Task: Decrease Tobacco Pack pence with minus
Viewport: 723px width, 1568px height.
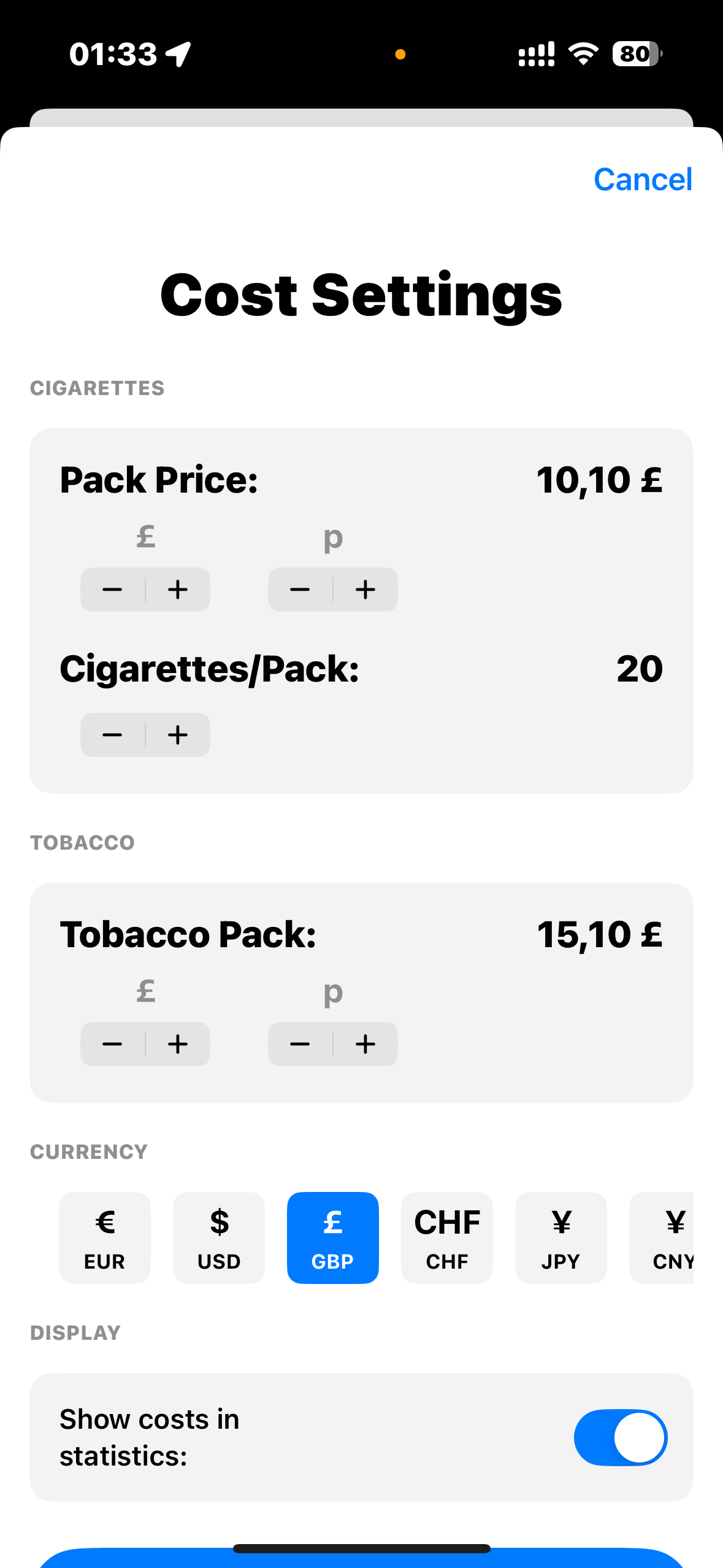Action: click(300, 1044)
